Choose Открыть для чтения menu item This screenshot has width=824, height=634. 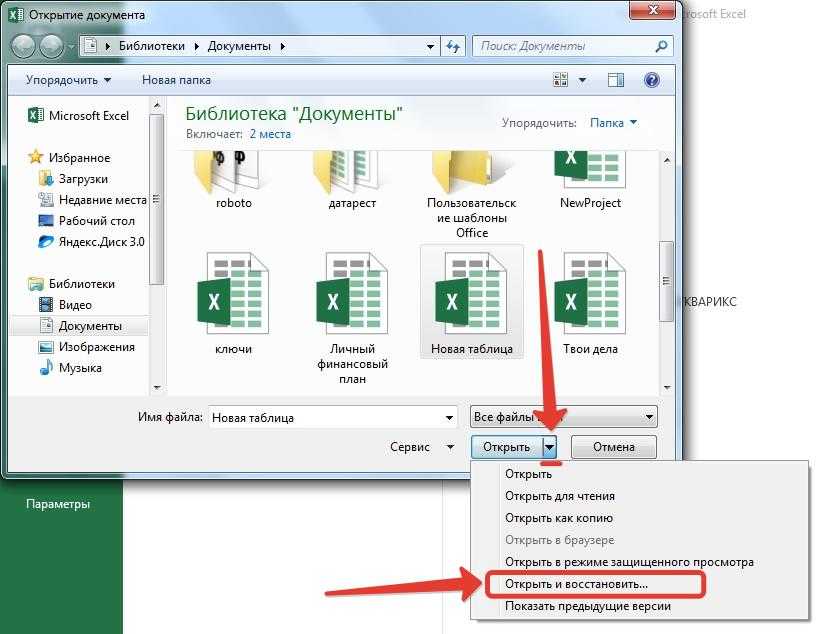560,496
